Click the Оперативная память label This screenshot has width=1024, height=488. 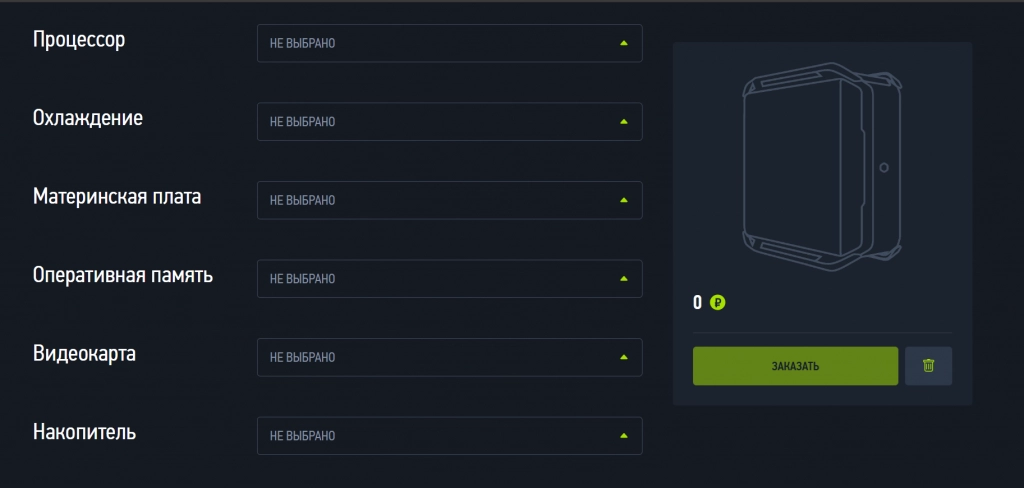click(x=123, y=275)
